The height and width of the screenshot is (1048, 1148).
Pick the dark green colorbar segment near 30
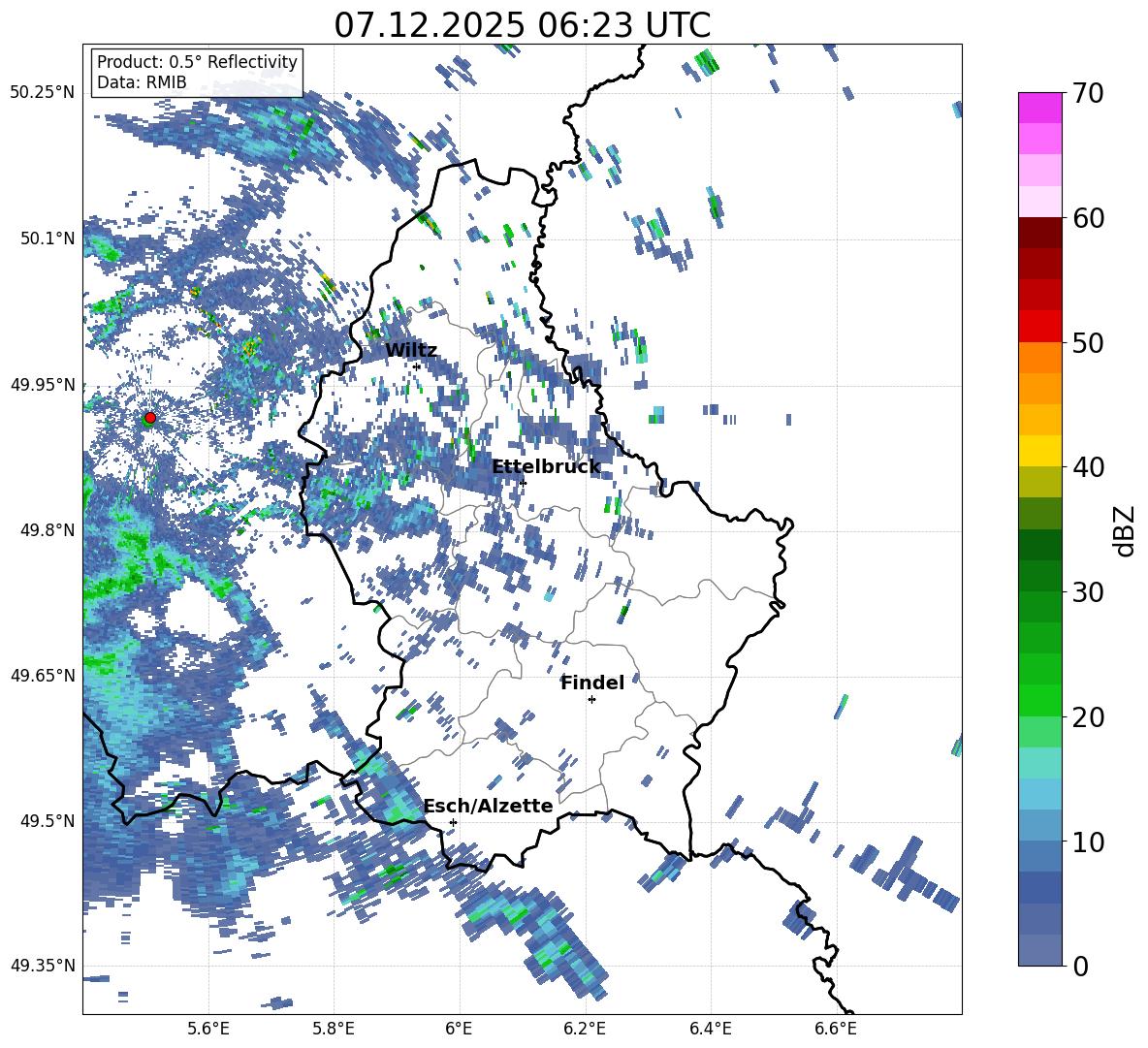click(1039, 576)
